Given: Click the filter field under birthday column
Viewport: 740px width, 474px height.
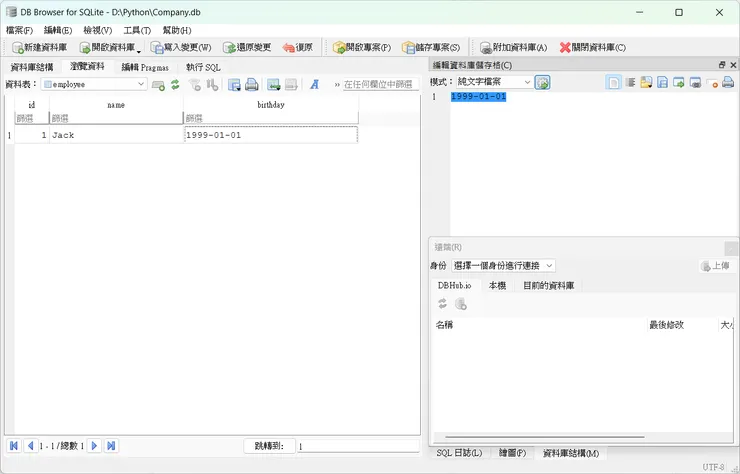Looking at the screenshot, I should click(x=271, y=118).
